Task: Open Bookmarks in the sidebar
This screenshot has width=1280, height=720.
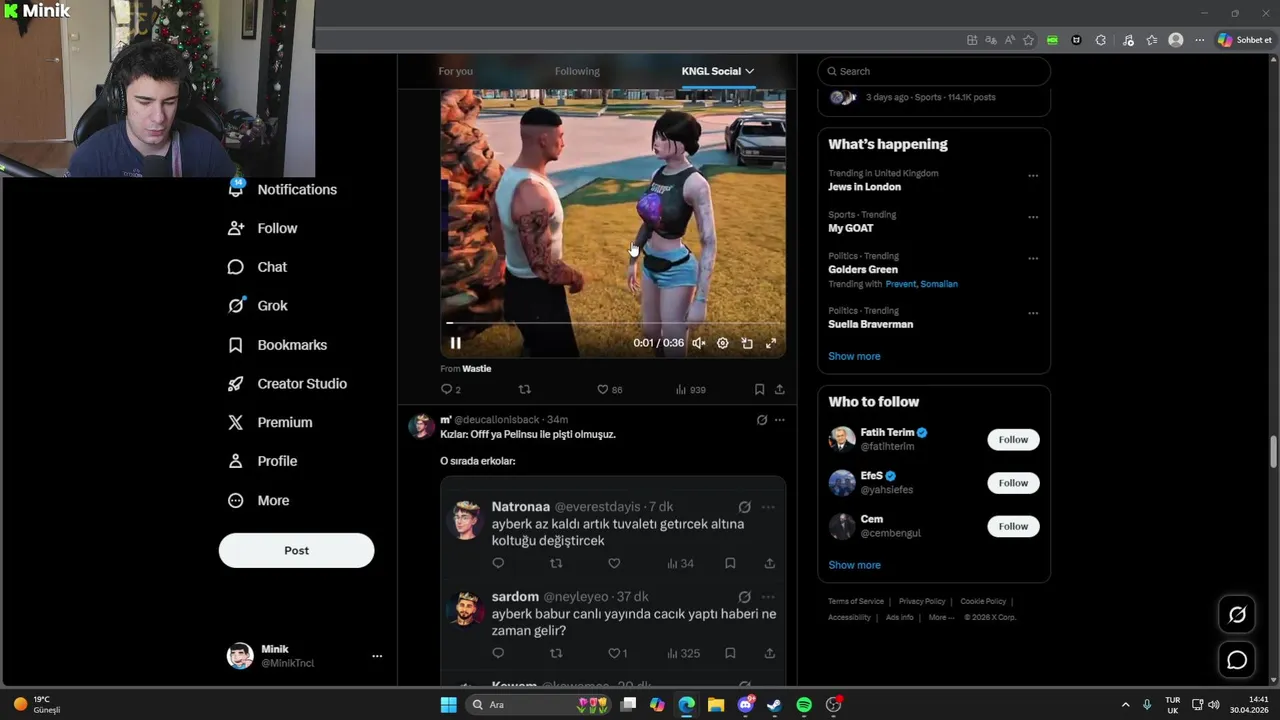Action: [x=278, y=345]
